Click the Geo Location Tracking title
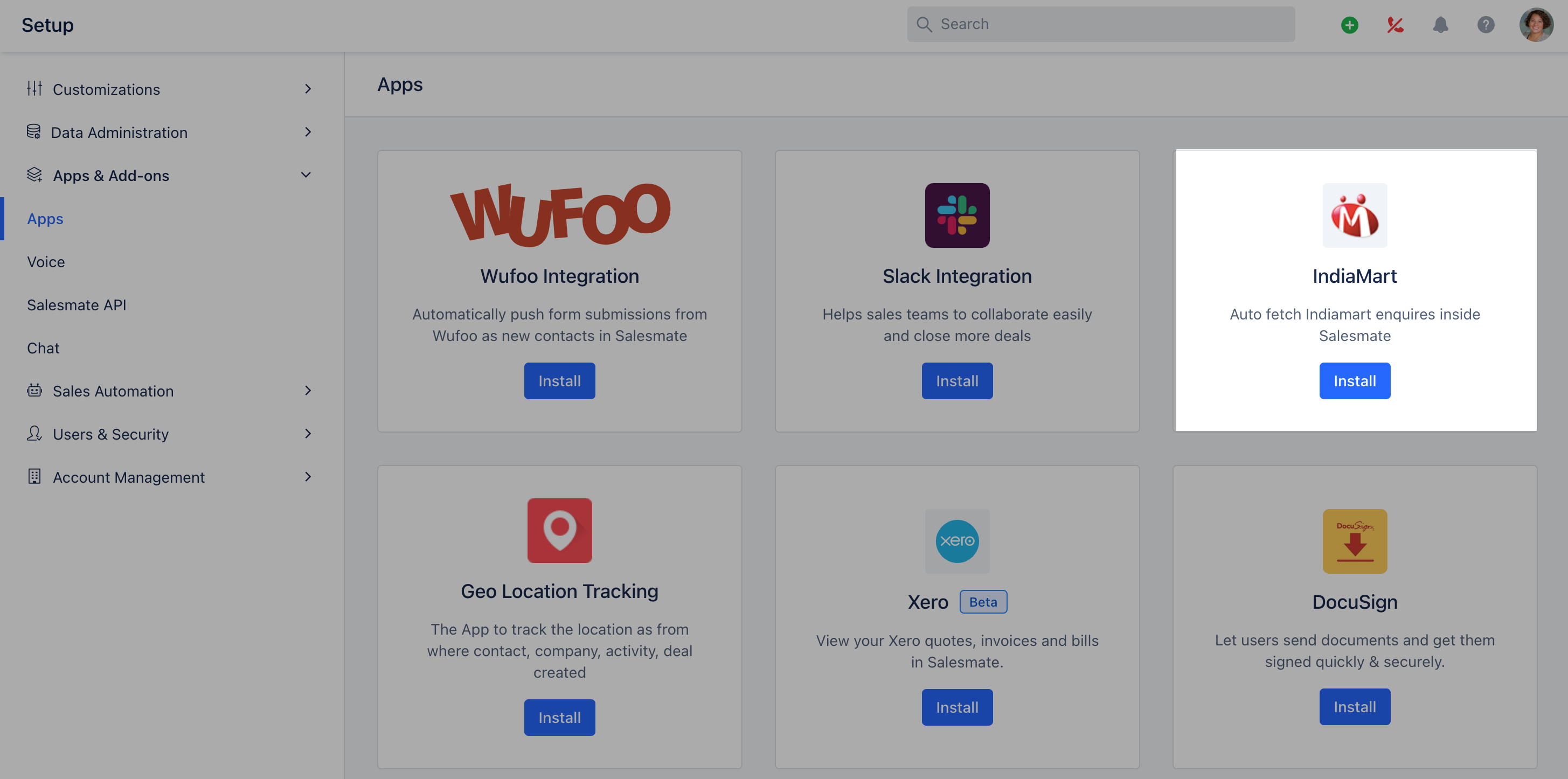Screen dimensions: 1568x779 click(x=560, y=592)
